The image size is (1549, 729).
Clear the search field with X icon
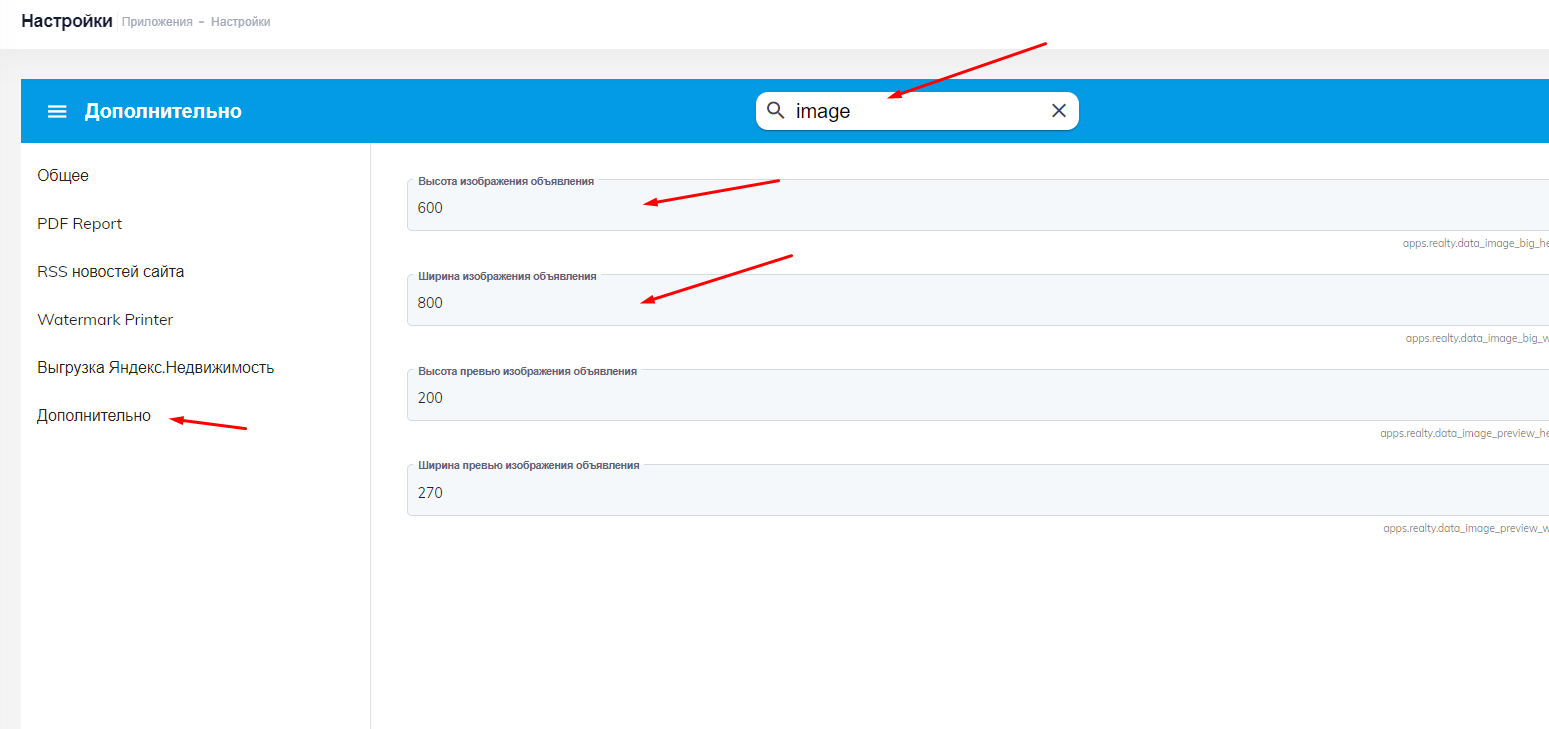pos(1059,110)
